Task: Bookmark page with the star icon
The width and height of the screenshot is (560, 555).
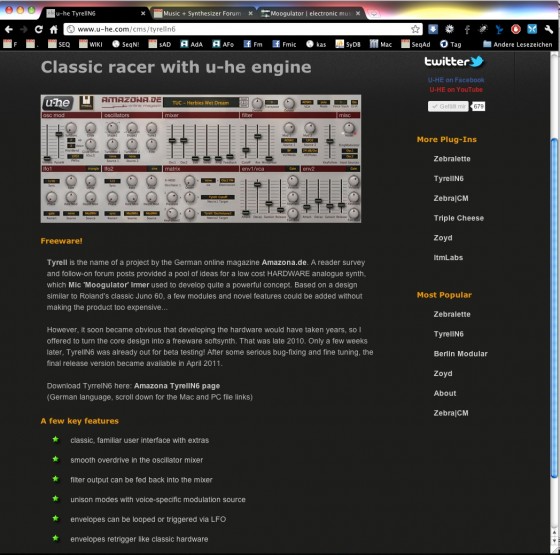Action: 415,29
